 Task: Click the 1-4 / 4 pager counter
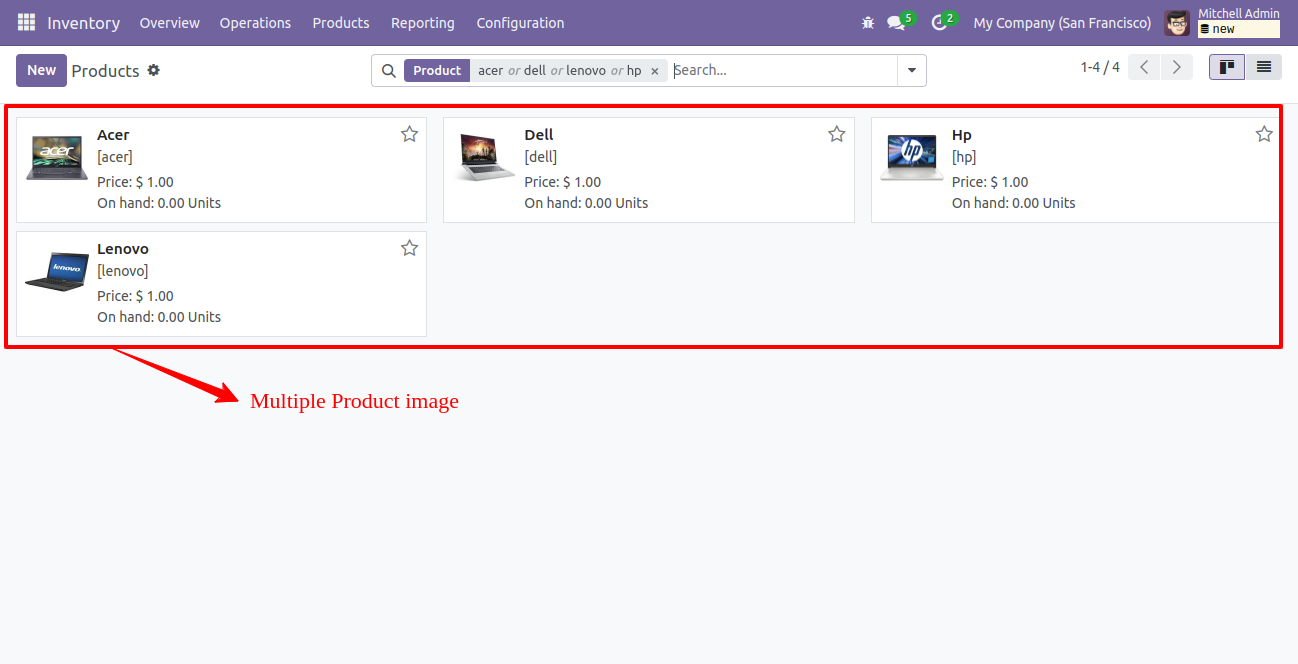[1100, 67]
